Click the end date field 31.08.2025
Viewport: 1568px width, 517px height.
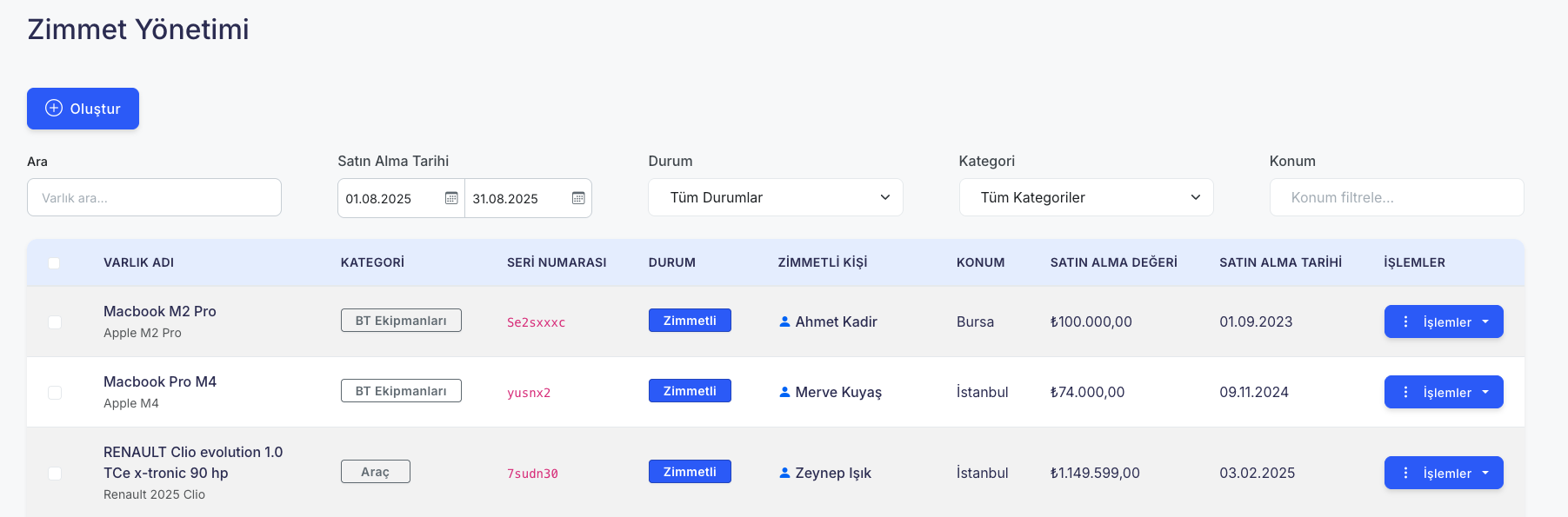pos(528,198)
